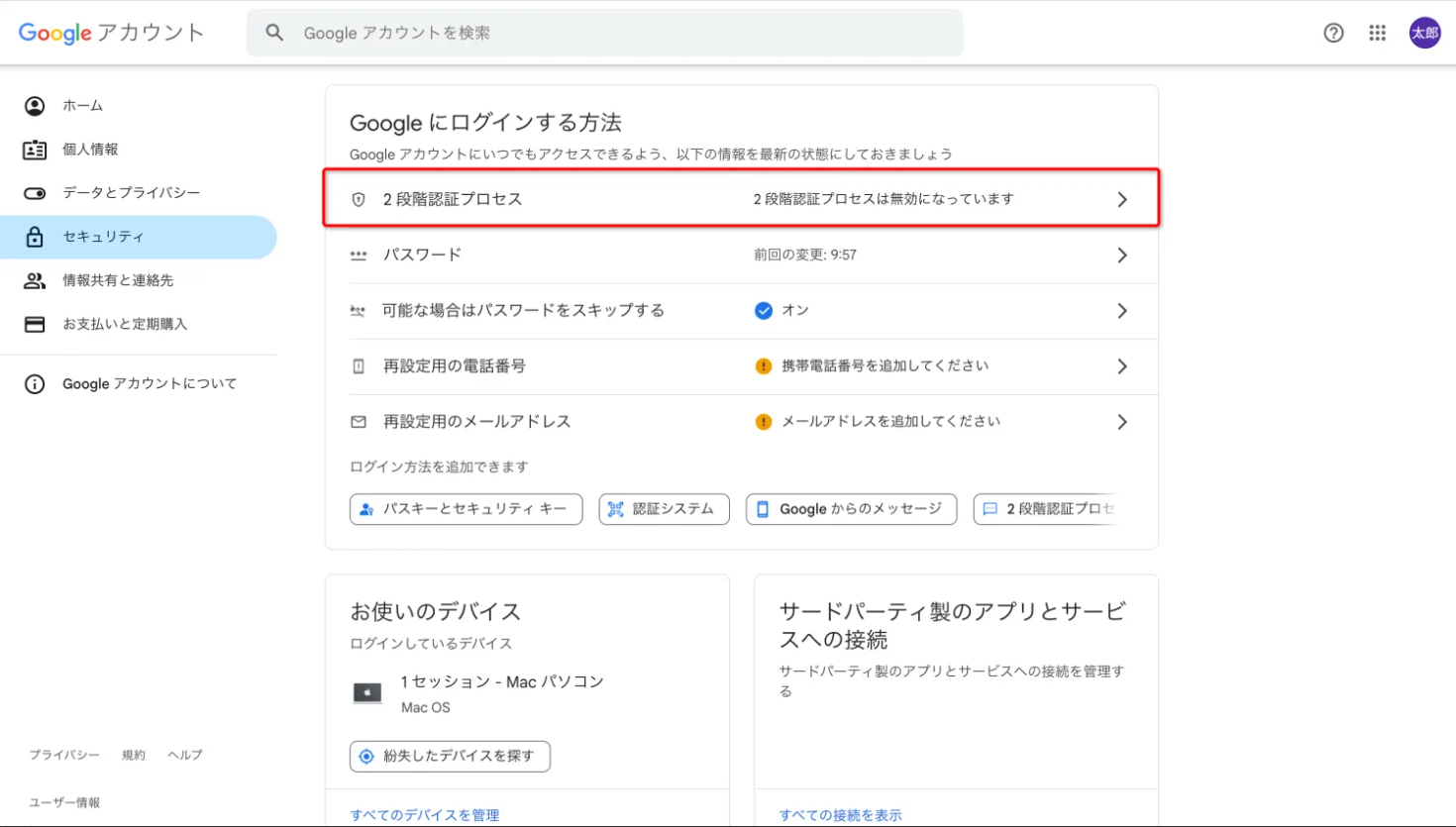Open Google アカウントについて in the sidebar

139,384
